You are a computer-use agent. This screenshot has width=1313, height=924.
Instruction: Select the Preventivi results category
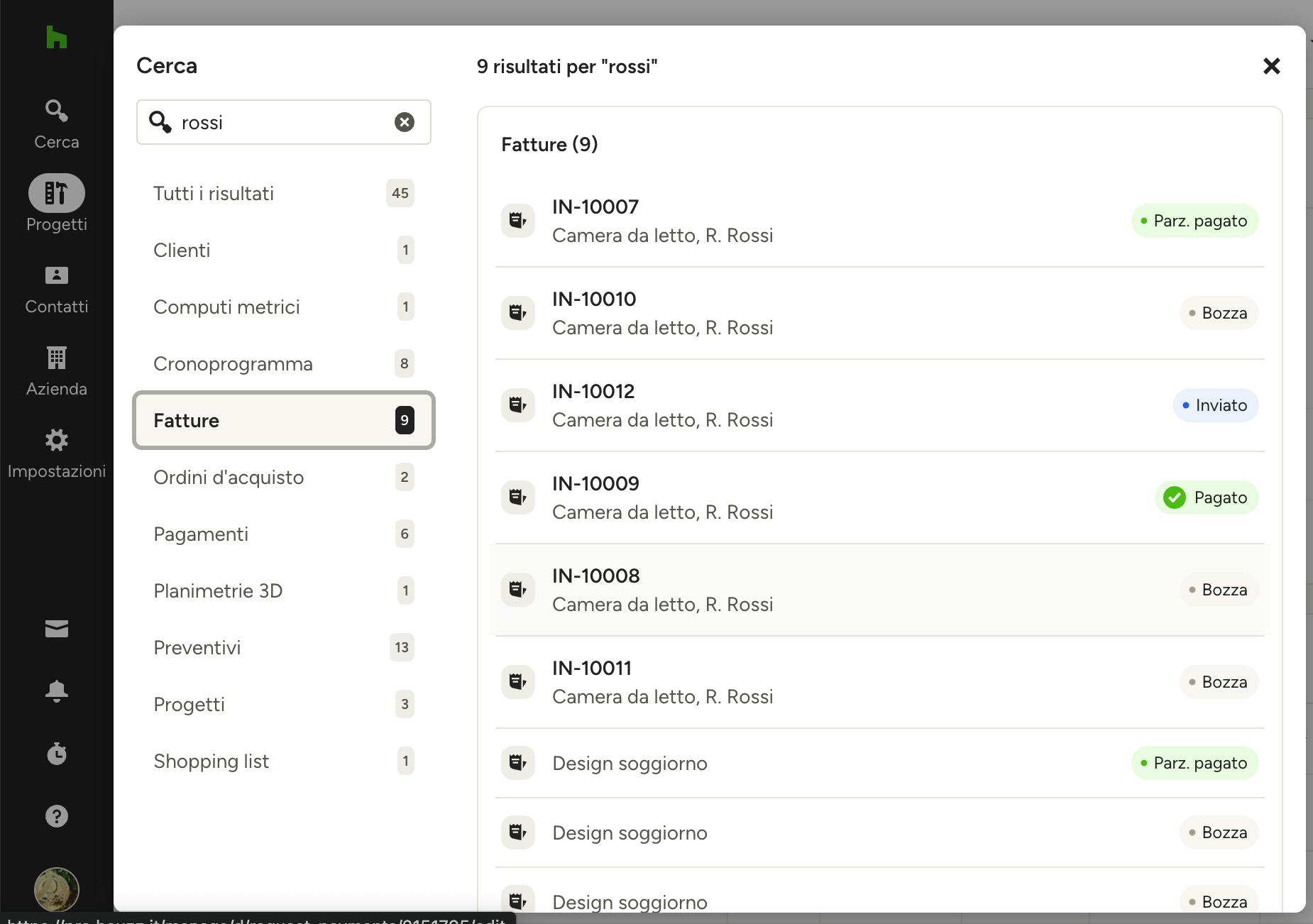(284, 647)
